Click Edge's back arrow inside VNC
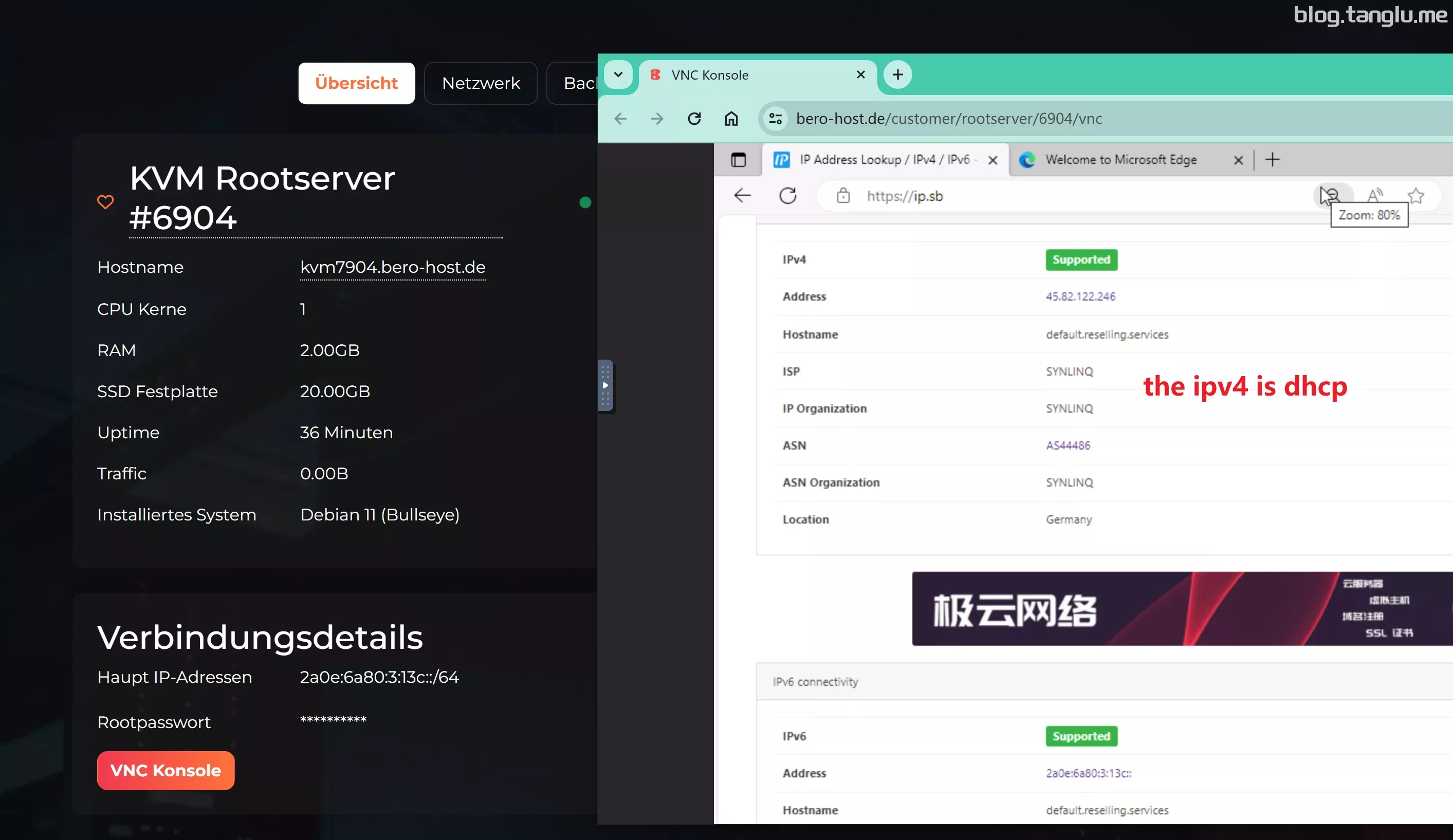 pos(743,196)
